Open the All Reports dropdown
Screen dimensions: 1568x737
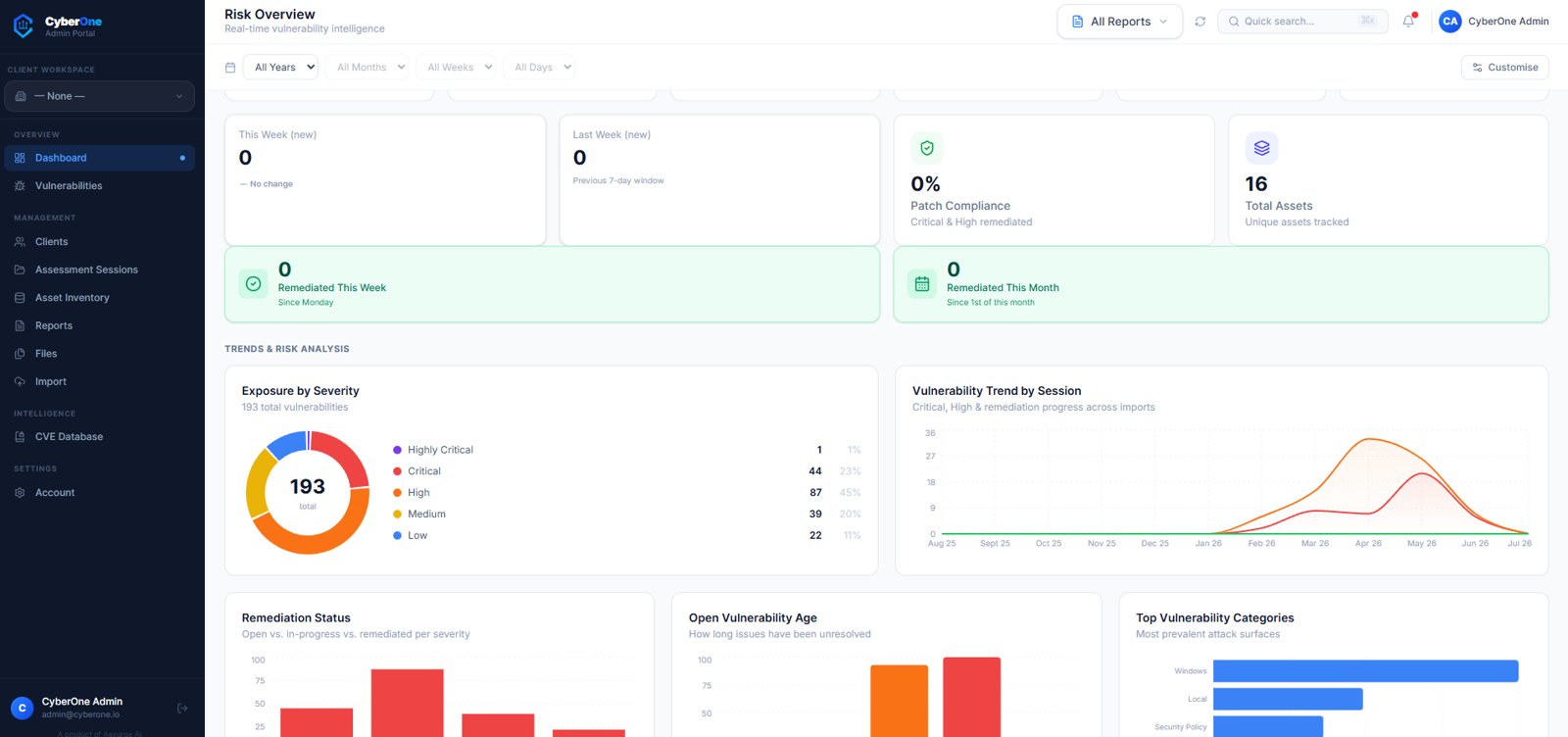pos(1120,22)
